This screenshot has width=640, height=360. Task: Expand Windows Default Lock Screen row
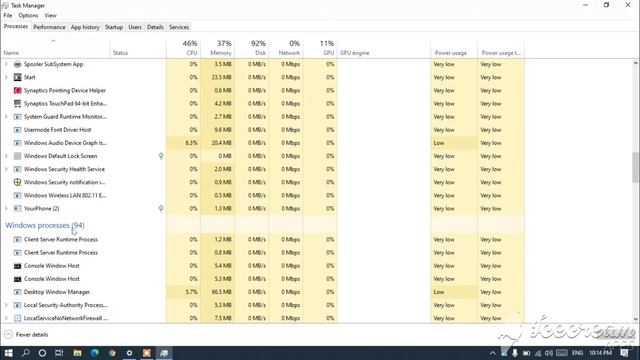[x=6, y=156]
